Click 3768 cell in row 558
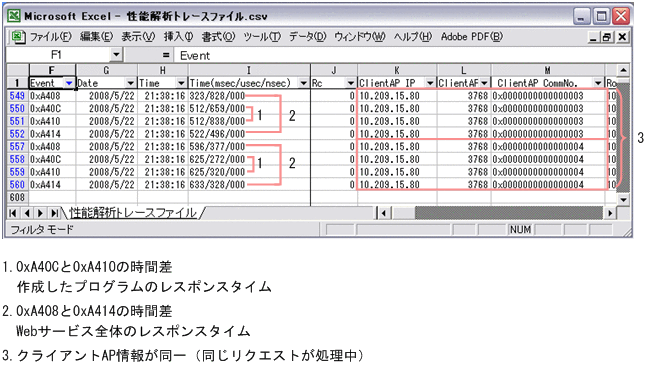 464,160
